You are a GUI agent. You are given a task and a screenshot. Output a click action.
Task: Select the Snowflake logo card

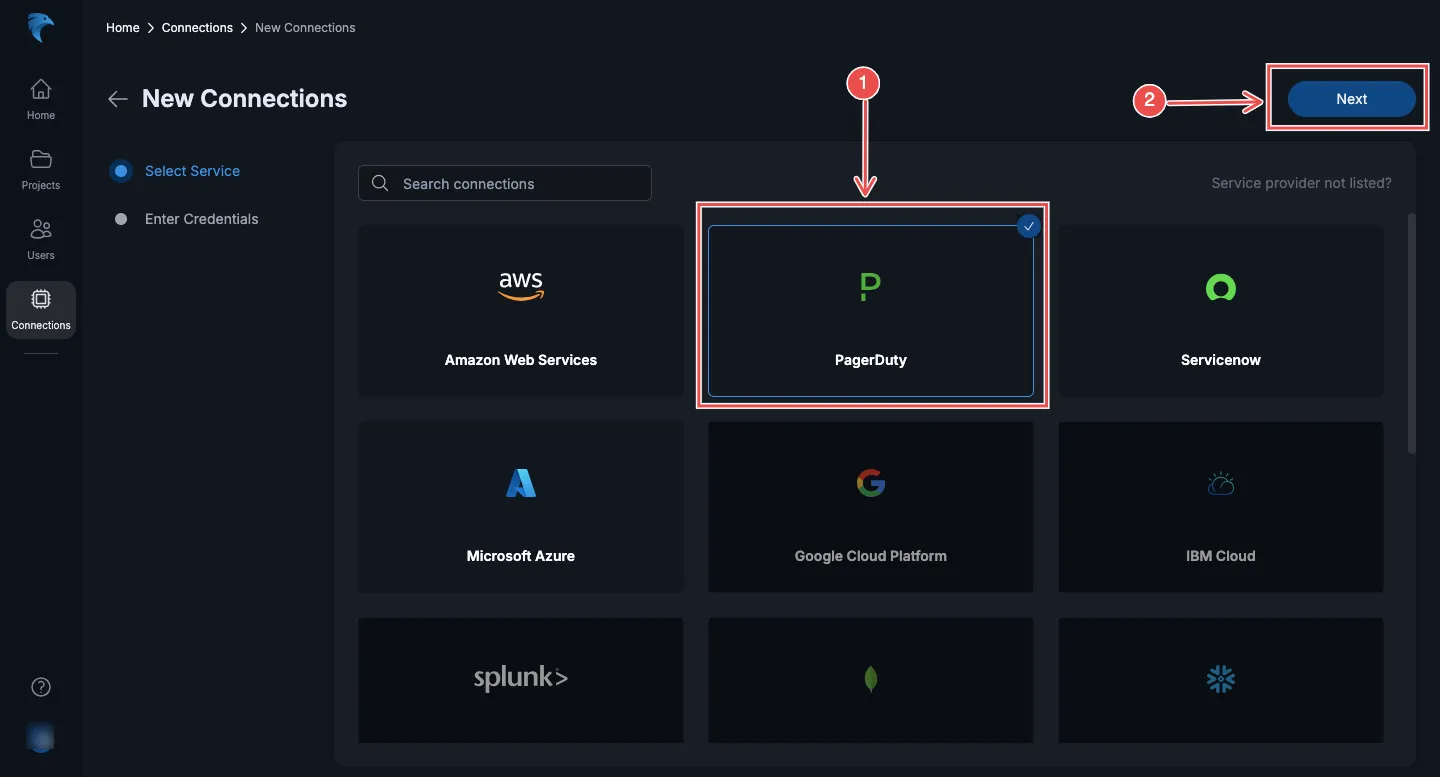pyautogui.click(x=1221, y=680)
